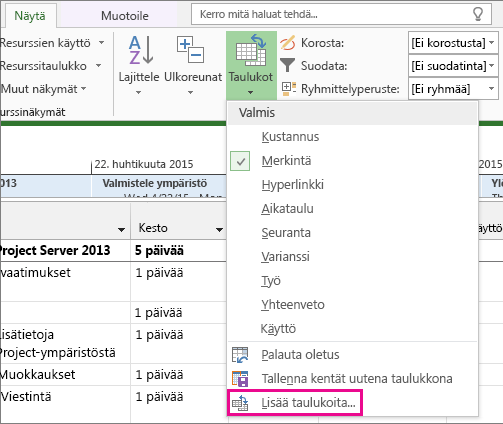503x424 pixels.
Task: Click the Ulkoreunat outline plus-minus icon
Action: pos(190,49)
